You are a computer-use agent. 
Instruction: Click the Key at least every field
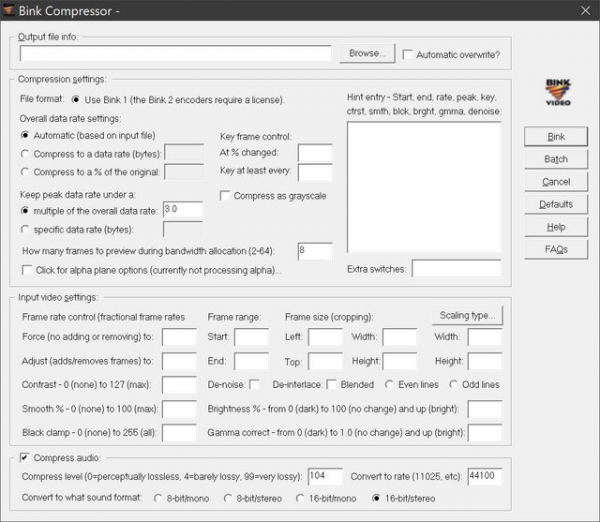pos(315,172)
